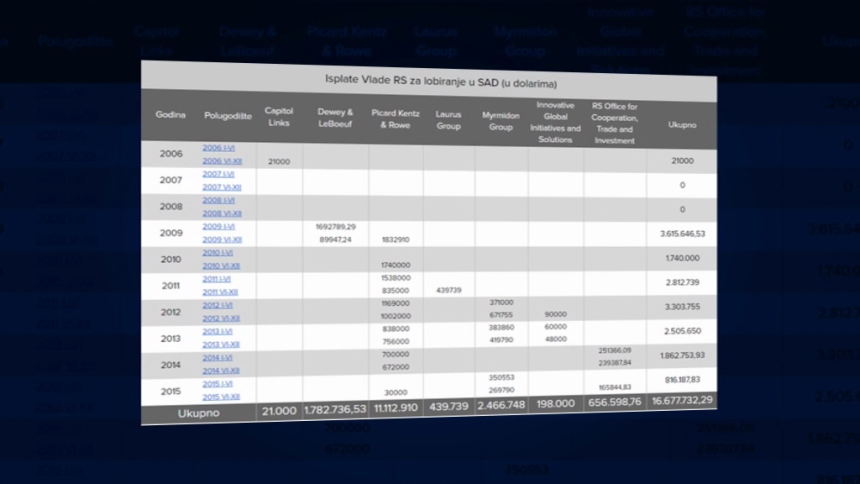The width and height of the screenshot is (860, 484).
Task: Follow the 2015 VI-XII link
Action: pyautogui.click(x=221, y=397)
